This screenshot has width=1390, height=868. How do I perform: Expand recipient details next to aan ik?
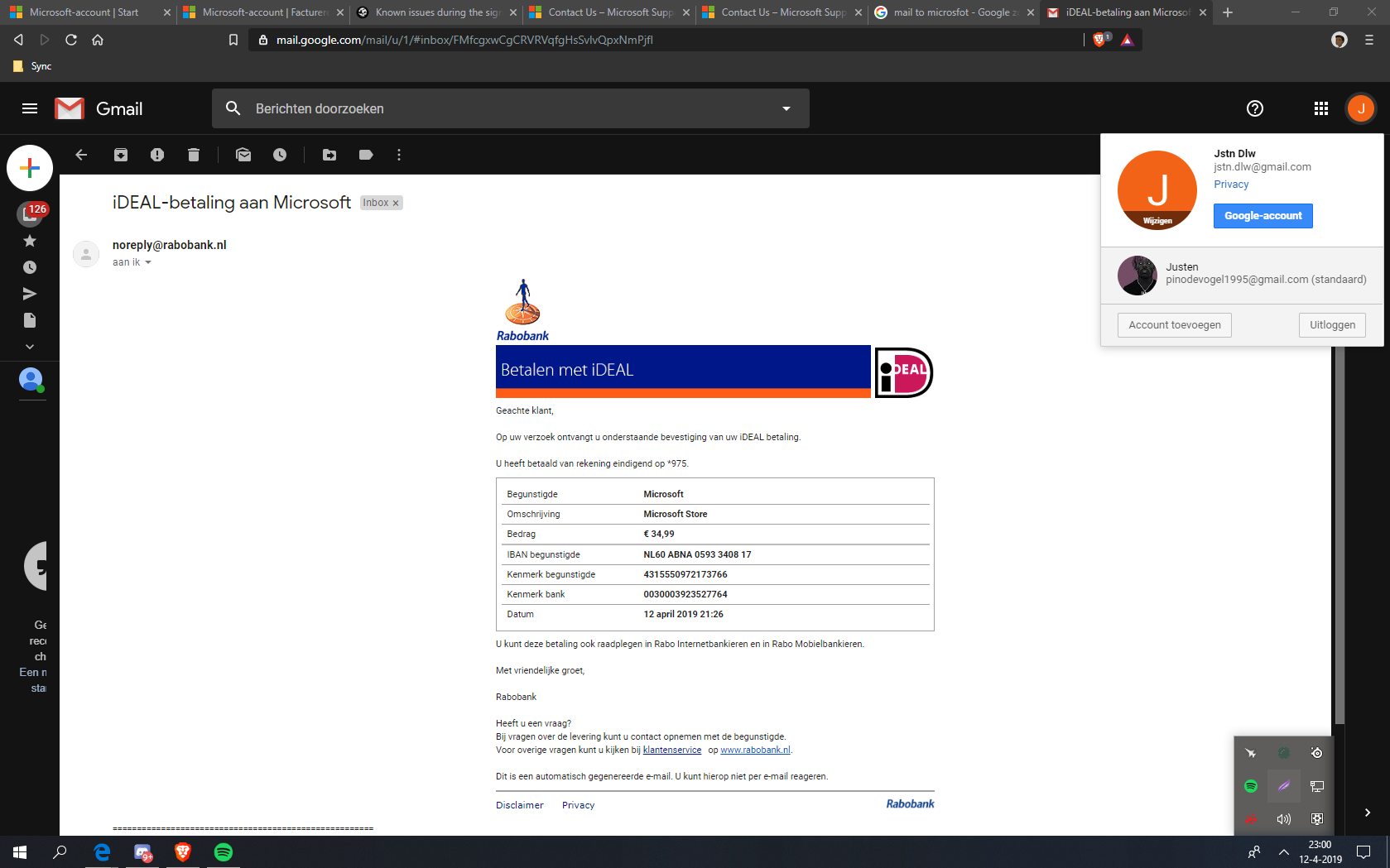click(148, 262)
